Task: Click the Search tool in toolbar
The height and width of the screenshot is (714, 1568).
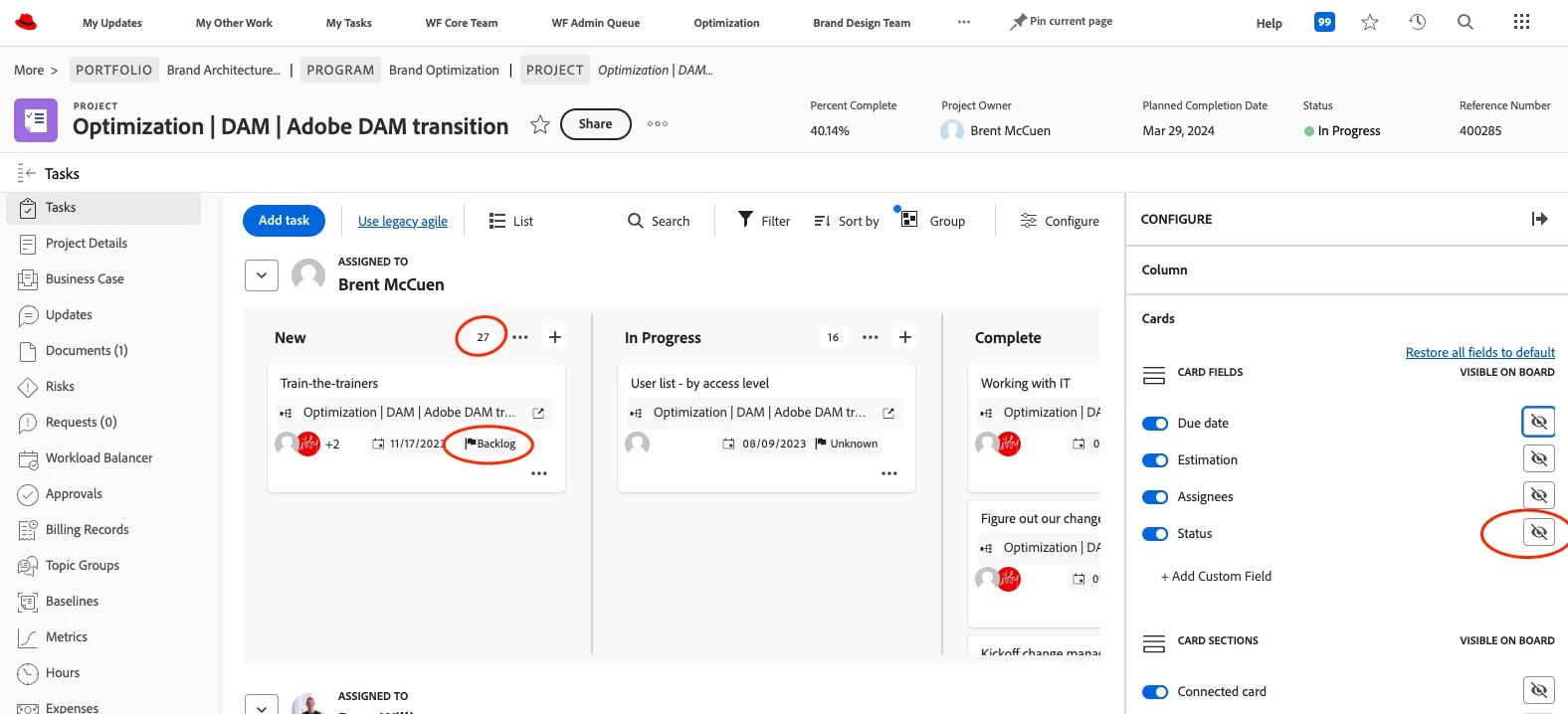Action: tap(659, 221)
